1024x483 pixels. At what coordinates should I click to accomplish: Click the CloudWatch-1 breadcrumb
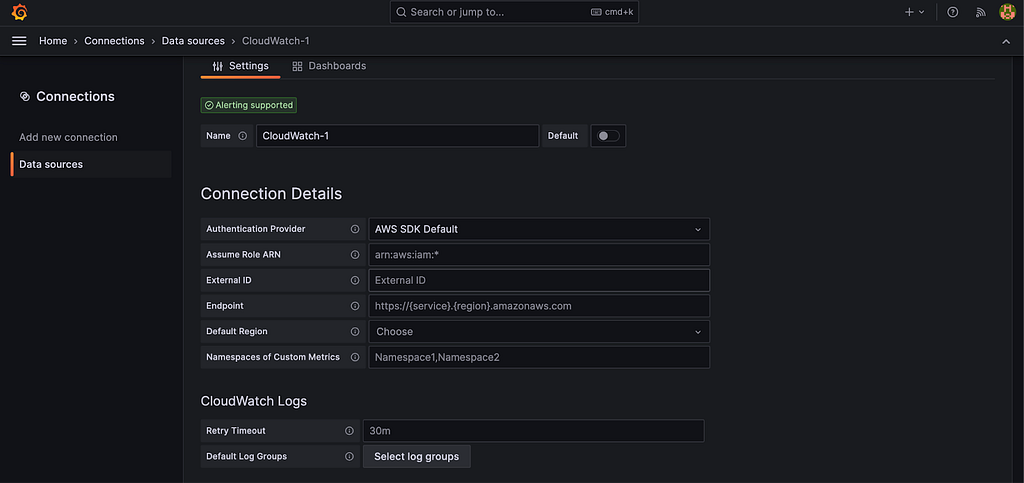(x=276, y=40)
